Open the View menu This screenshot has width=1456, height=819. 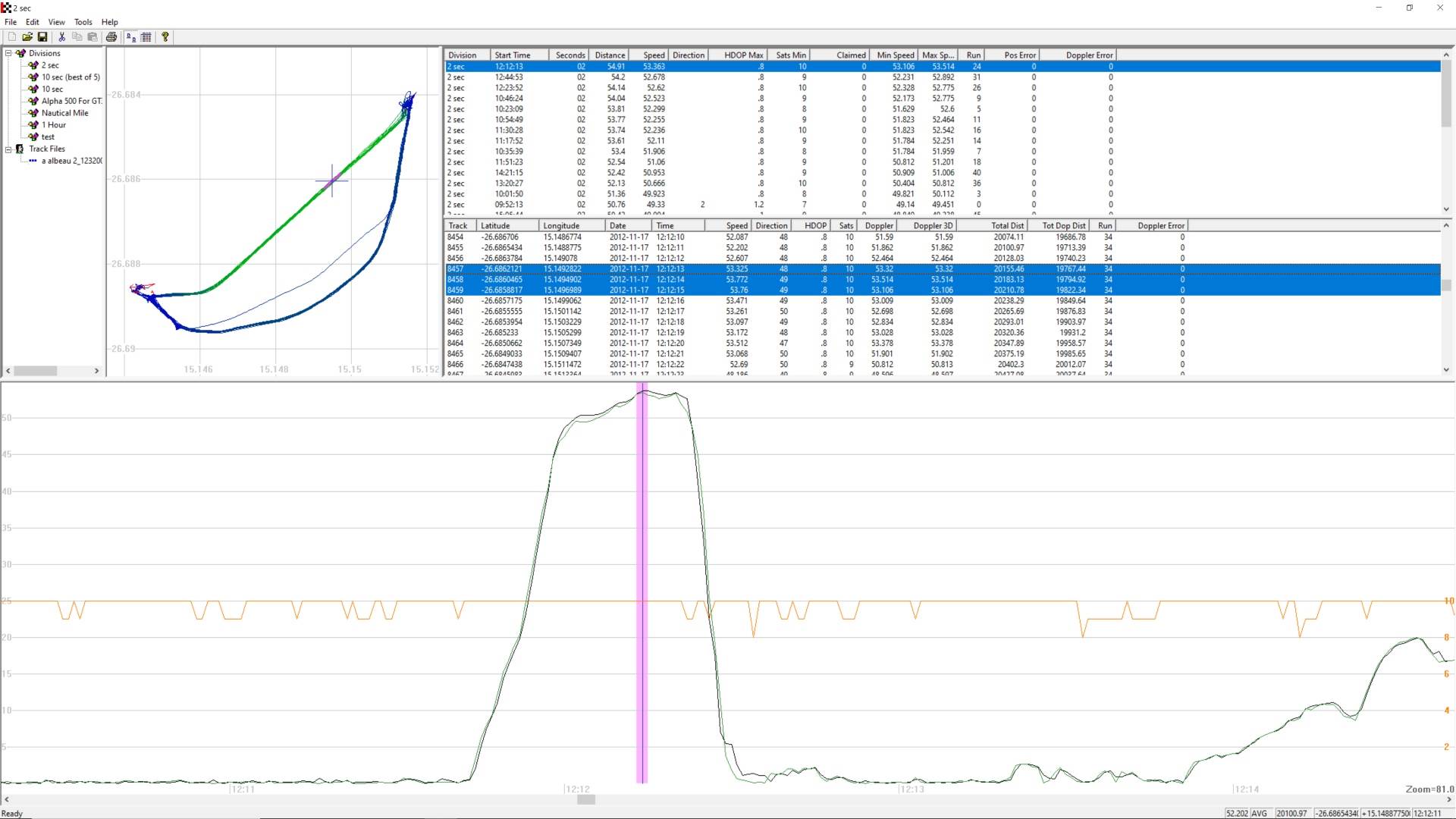pos(56,22)
